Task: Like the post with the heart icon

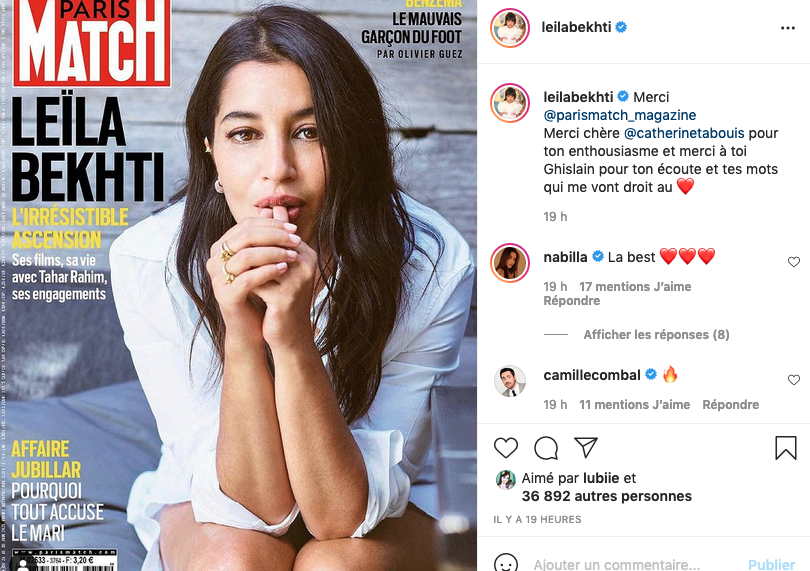Action: (x=506, y=447)
